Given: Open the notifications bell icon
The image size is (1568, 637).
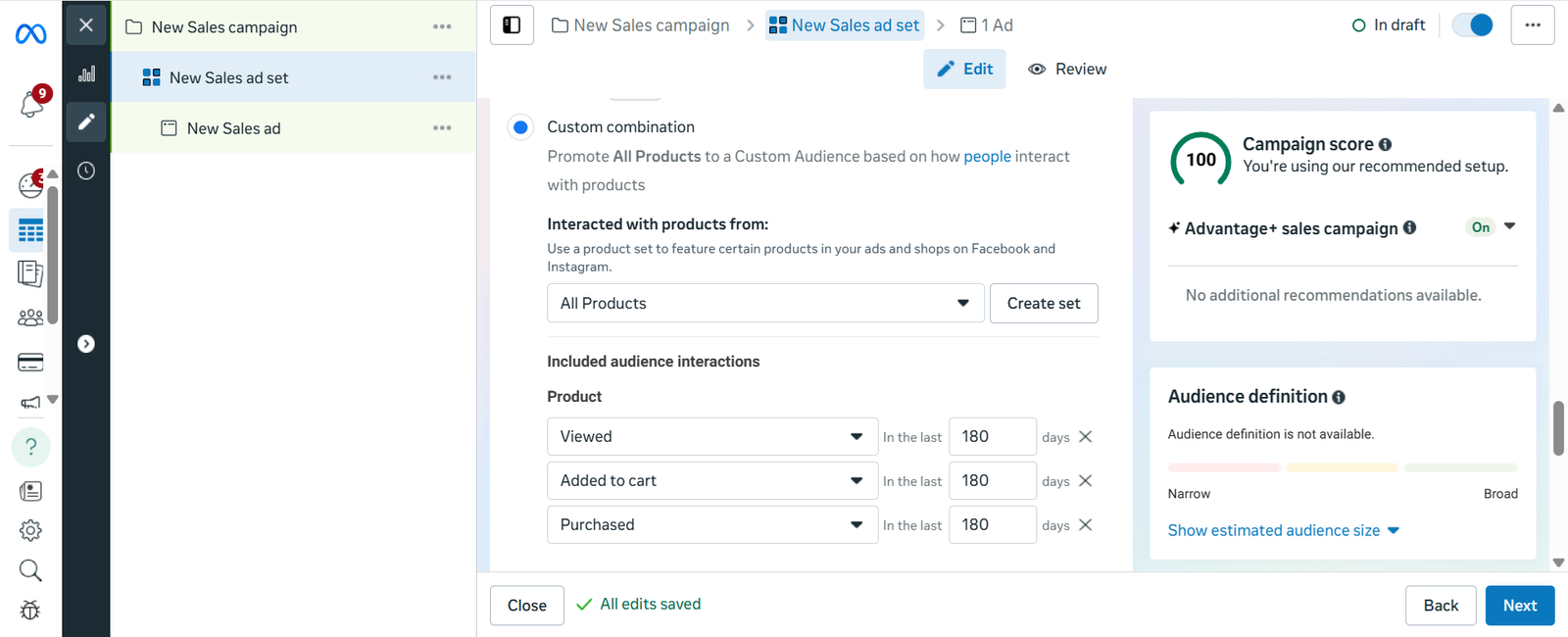Looking at the screenshot, I should tap(31, 104).
